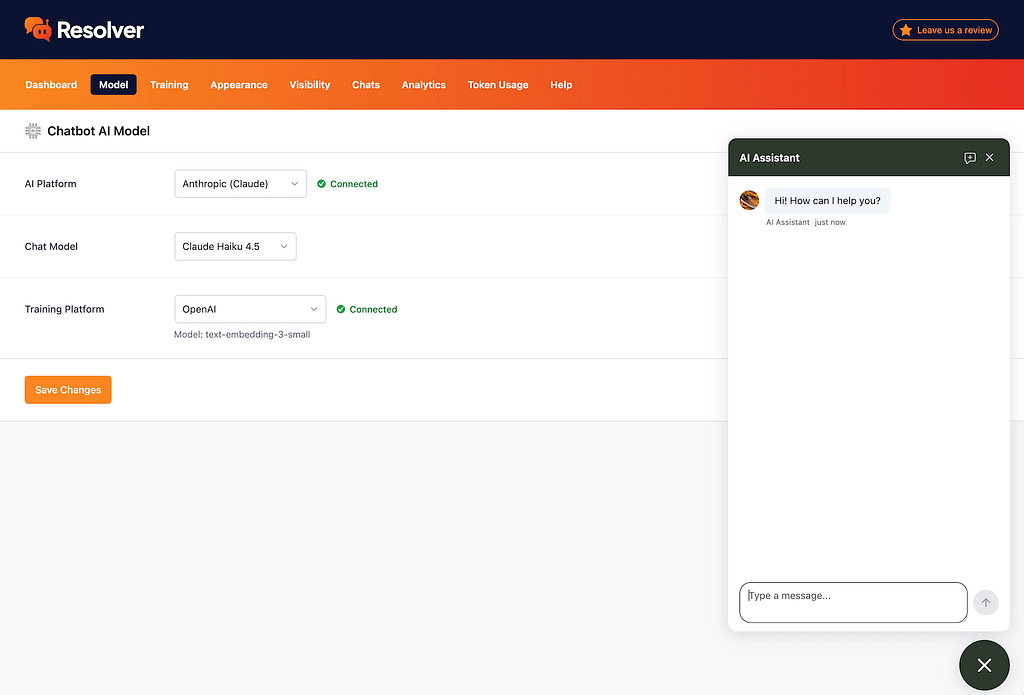Click green check icon next to OpenAI Connected

click(x=341, y=310)
